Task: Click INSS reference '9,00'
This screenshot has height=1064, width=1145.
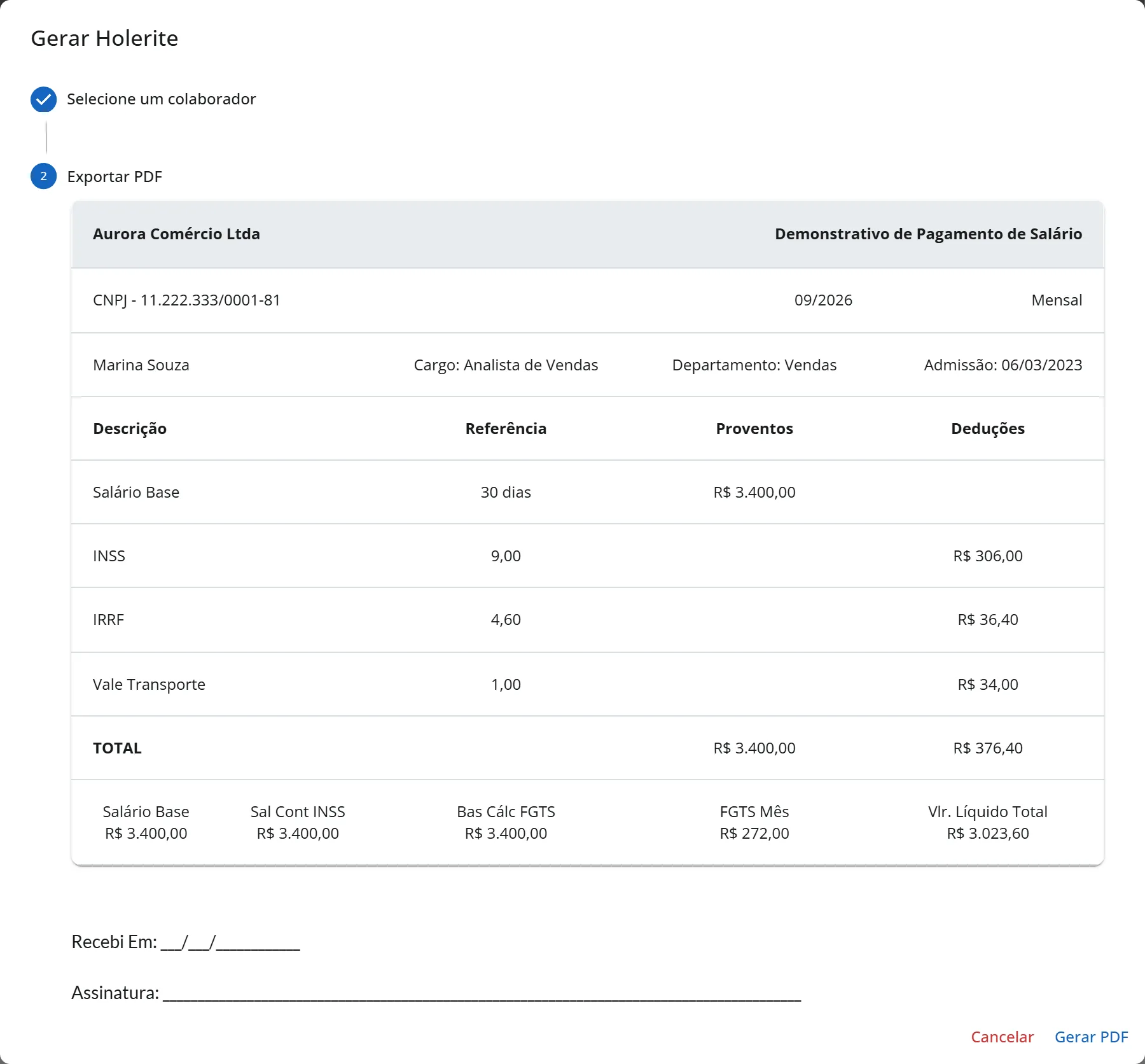Action: (x=506, y=556)
